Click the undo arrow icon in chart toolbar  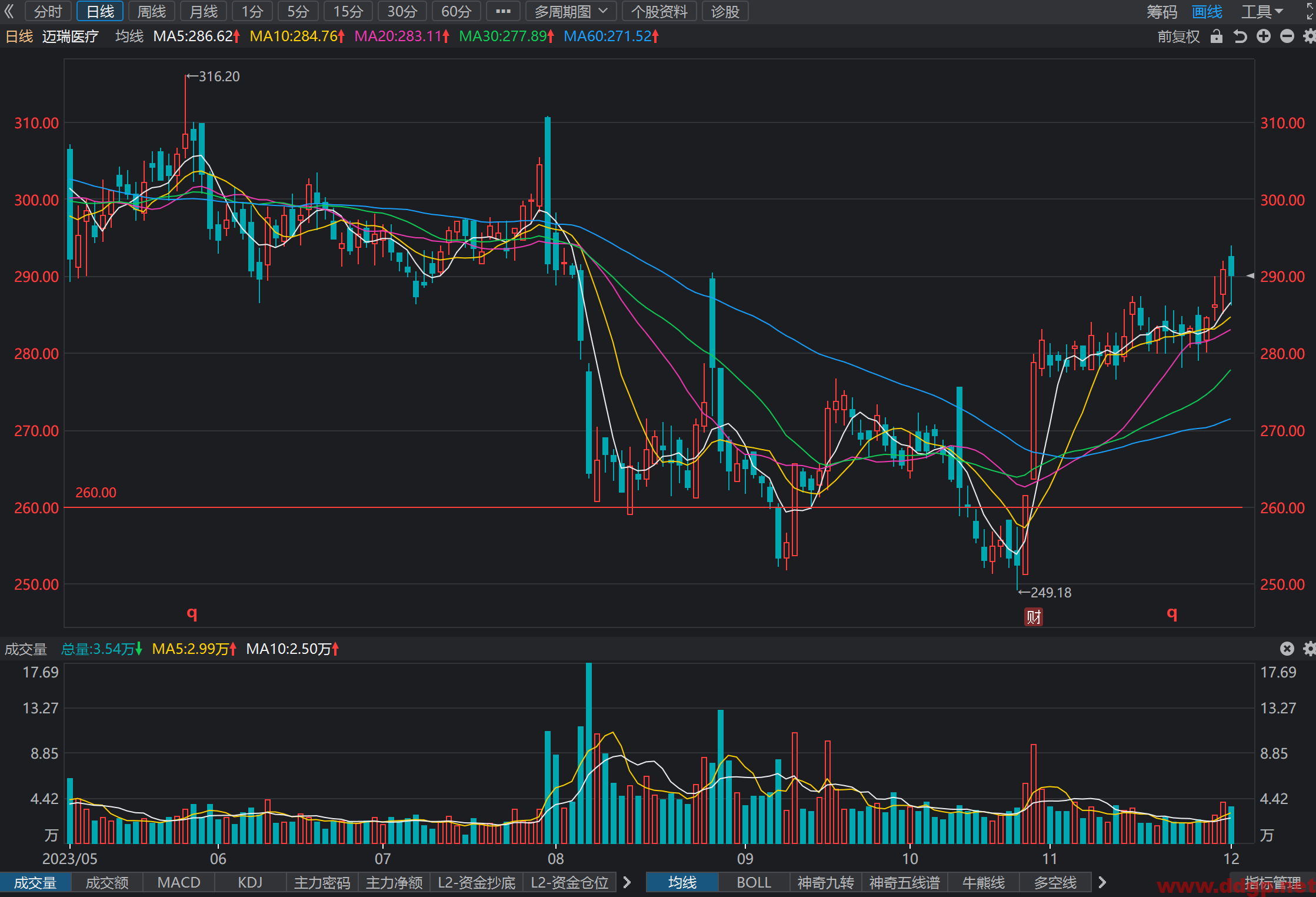coord(1240,36)
